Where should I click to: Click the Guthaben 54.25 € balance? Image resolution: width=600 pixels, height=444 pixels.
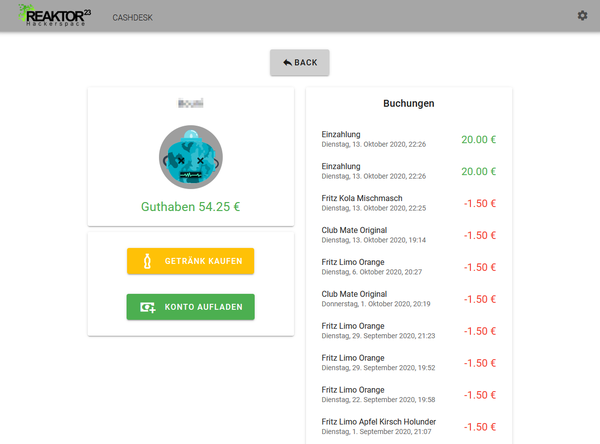coord(191,207)
